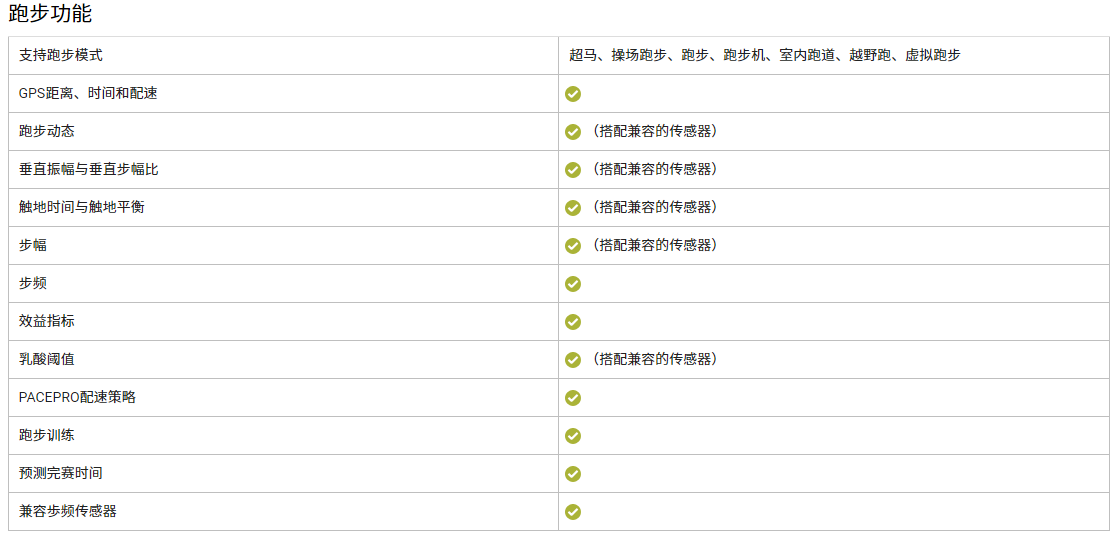
Task: Click the checkmark icon in 步频 row
Action: pos(573,284)
